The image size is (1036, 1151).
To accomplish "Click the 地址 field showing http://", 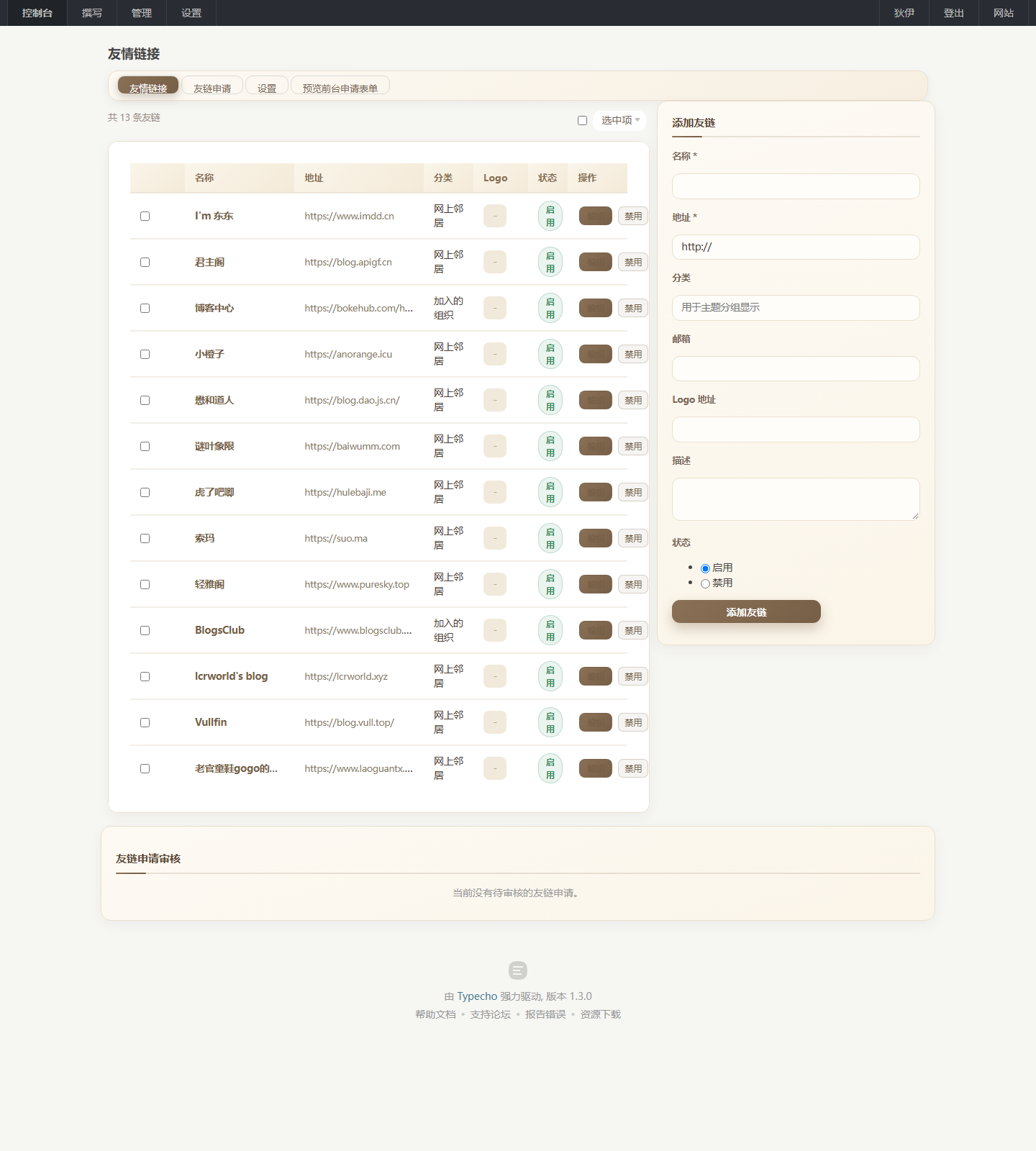I will (796, 247).
